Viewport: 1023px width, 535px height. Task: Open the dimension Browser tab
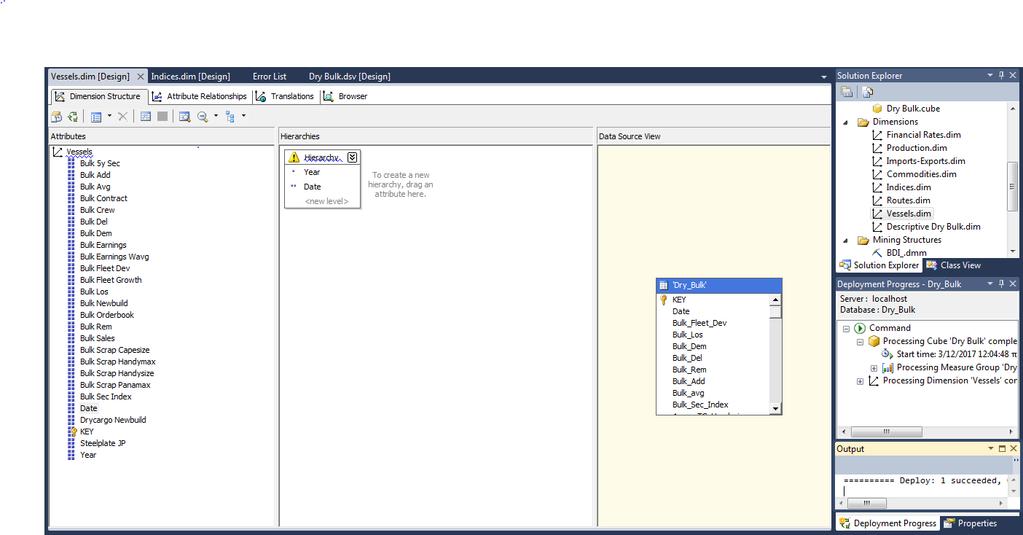point(346,97)
